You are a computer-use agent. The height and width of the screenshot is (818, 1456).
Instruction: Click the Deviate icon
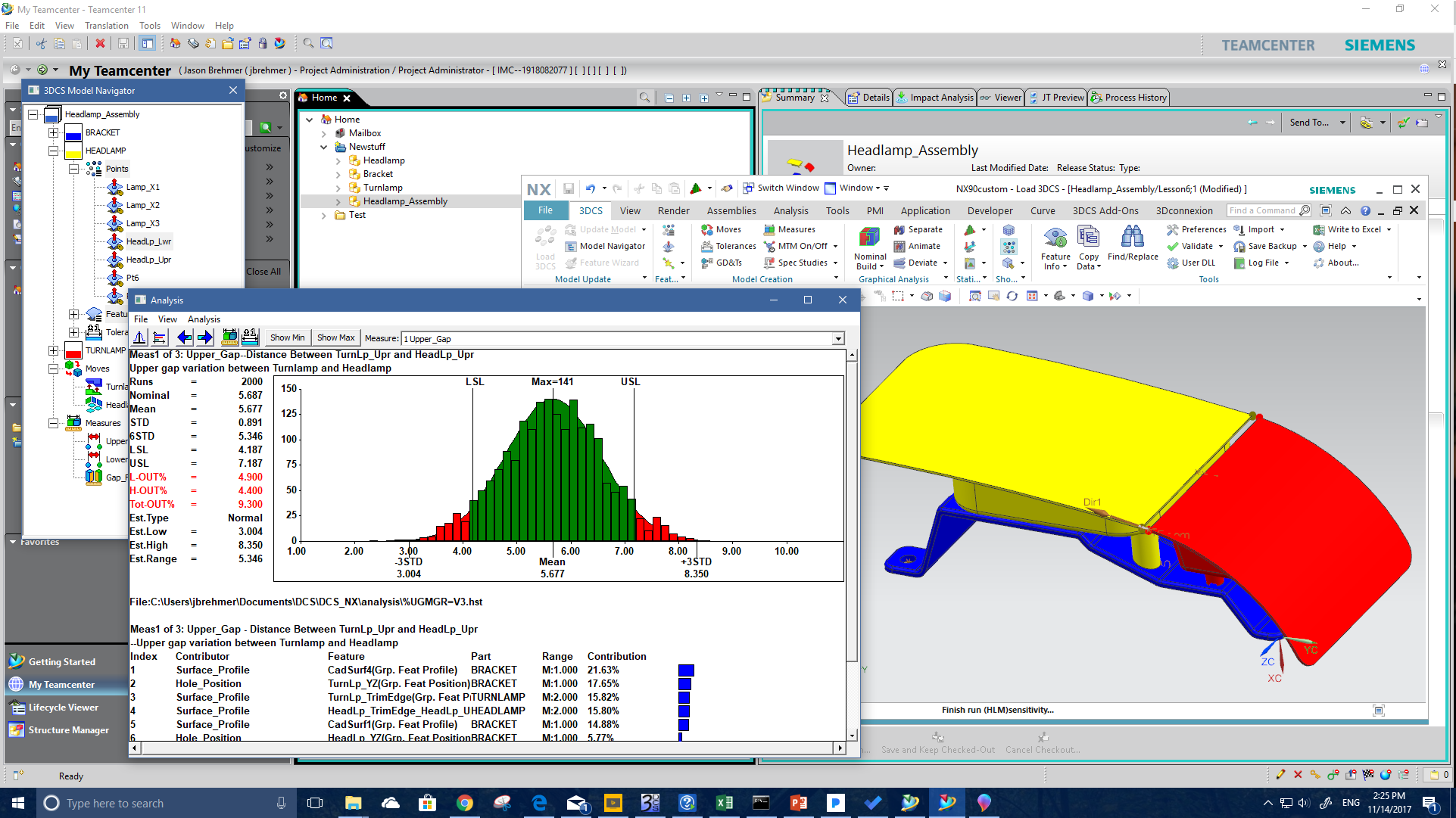[916, 263]
